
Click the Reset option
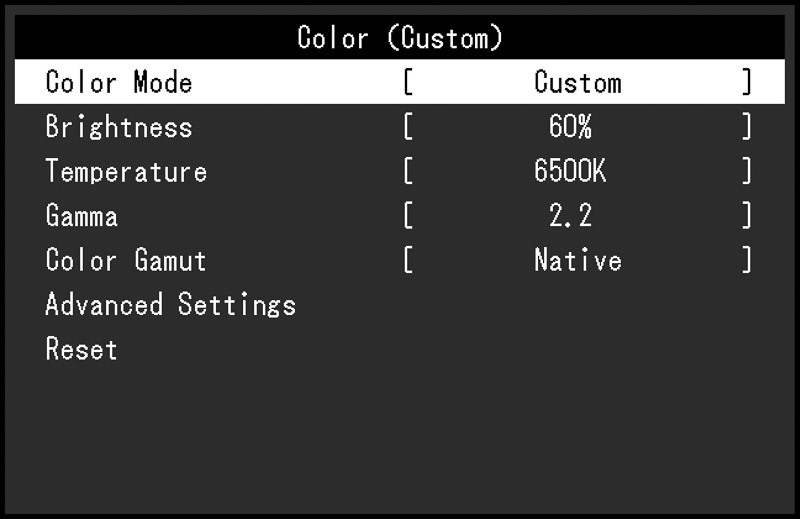[82, 349]
